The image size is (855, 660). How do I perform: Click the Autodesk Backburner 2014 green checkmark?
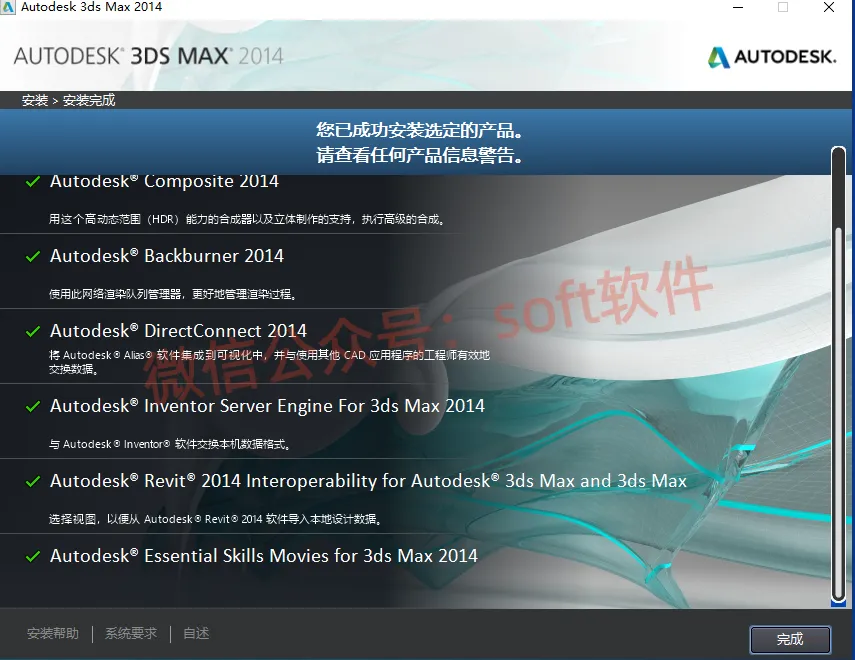(x=33, y=256)
